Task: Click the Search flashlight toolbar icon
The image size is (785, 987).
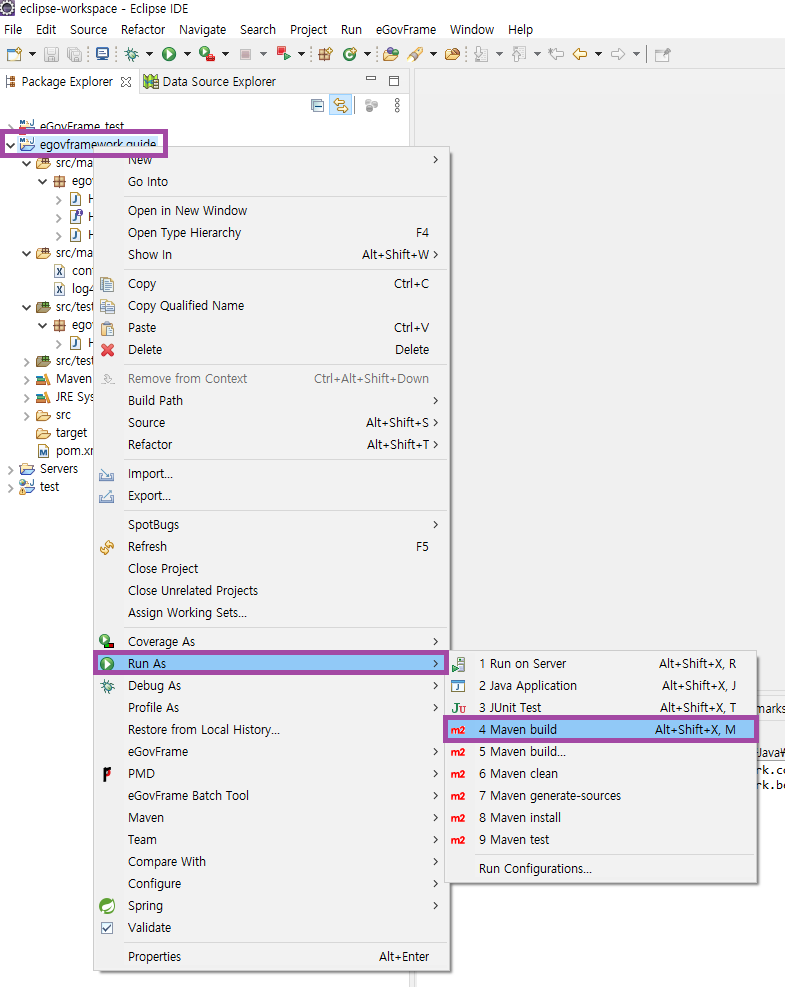Action: [x=415, y=54]
